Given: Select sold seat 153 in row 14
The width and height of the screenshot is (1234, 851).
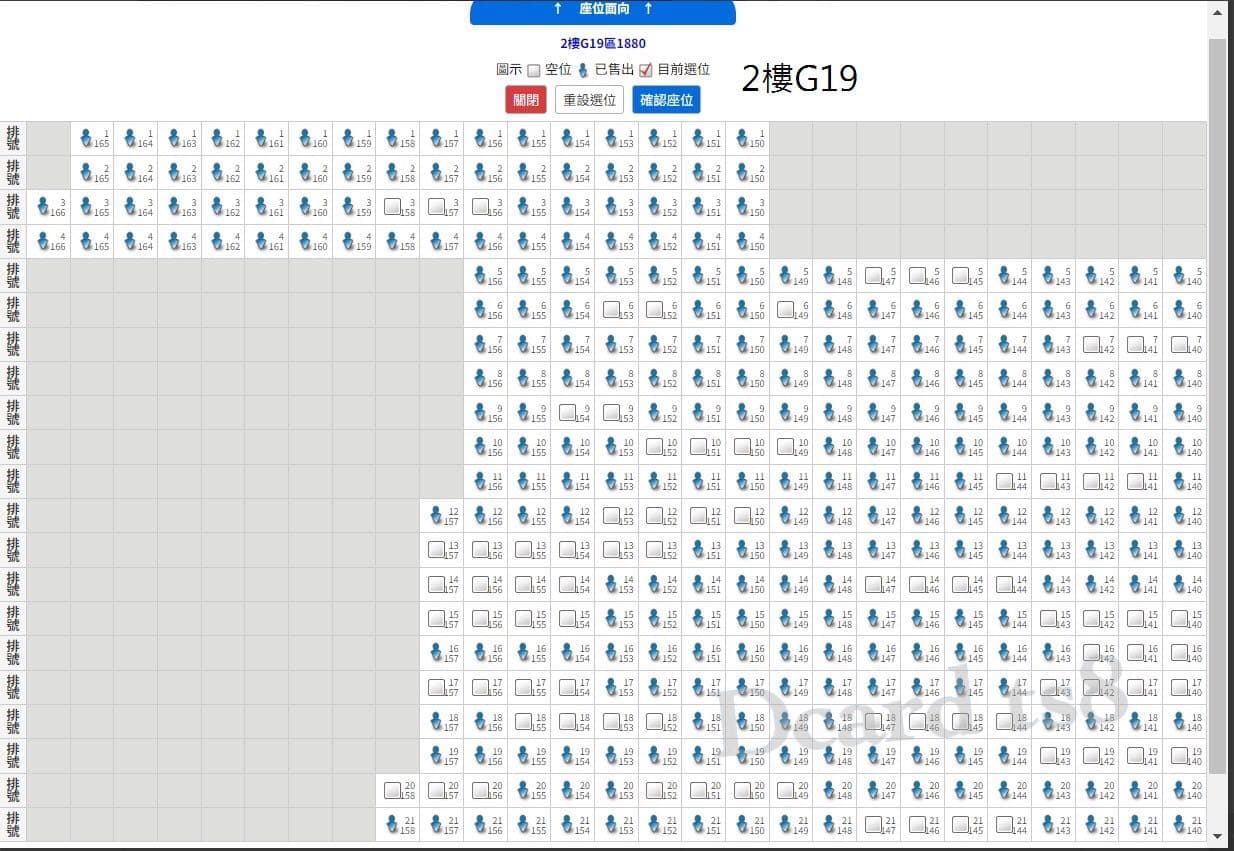Looking at the screenshot, I should [611, 582].
